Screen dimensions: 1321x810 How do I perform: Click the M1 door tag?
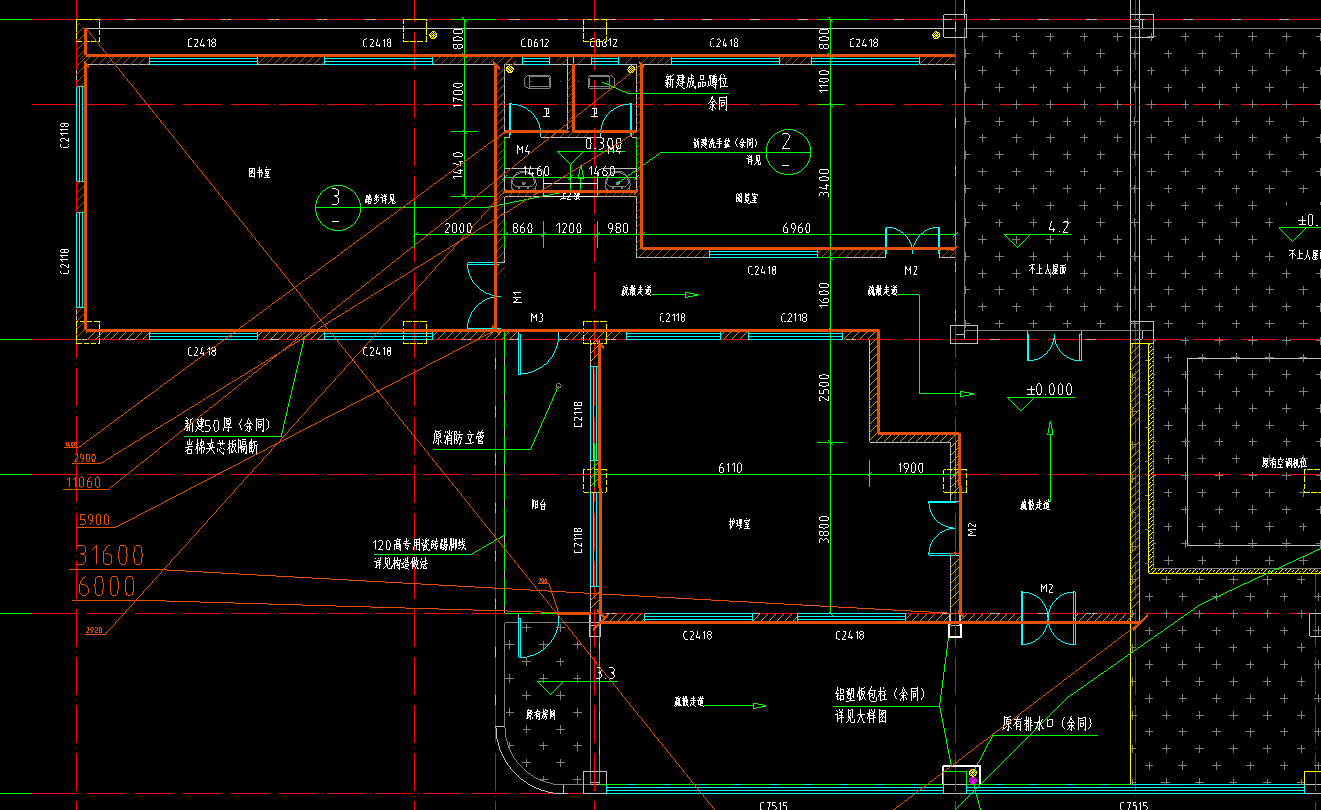tap(518, 297)
